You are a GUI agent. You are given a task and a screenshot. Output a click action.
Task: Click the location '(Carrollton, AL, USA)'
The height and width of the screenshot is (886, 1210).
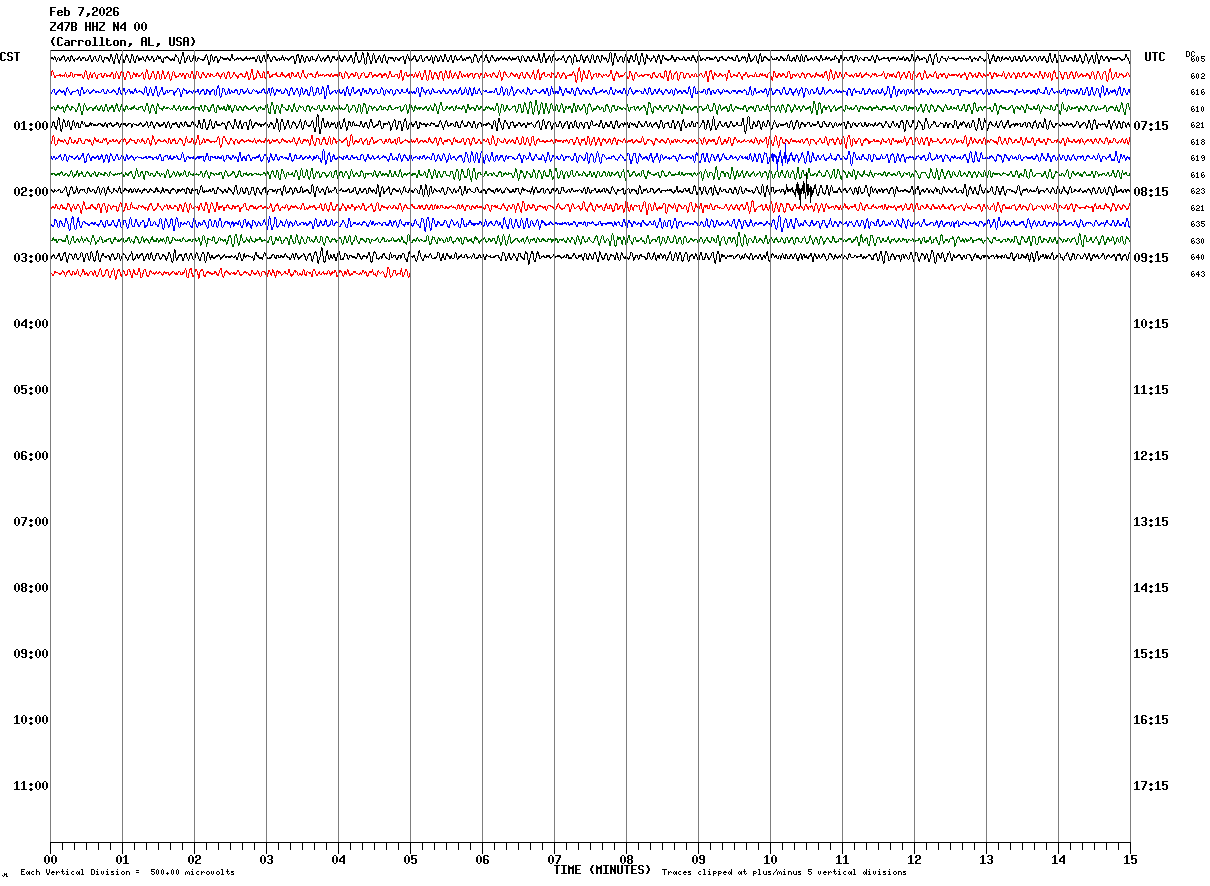[x=123, y=42]
